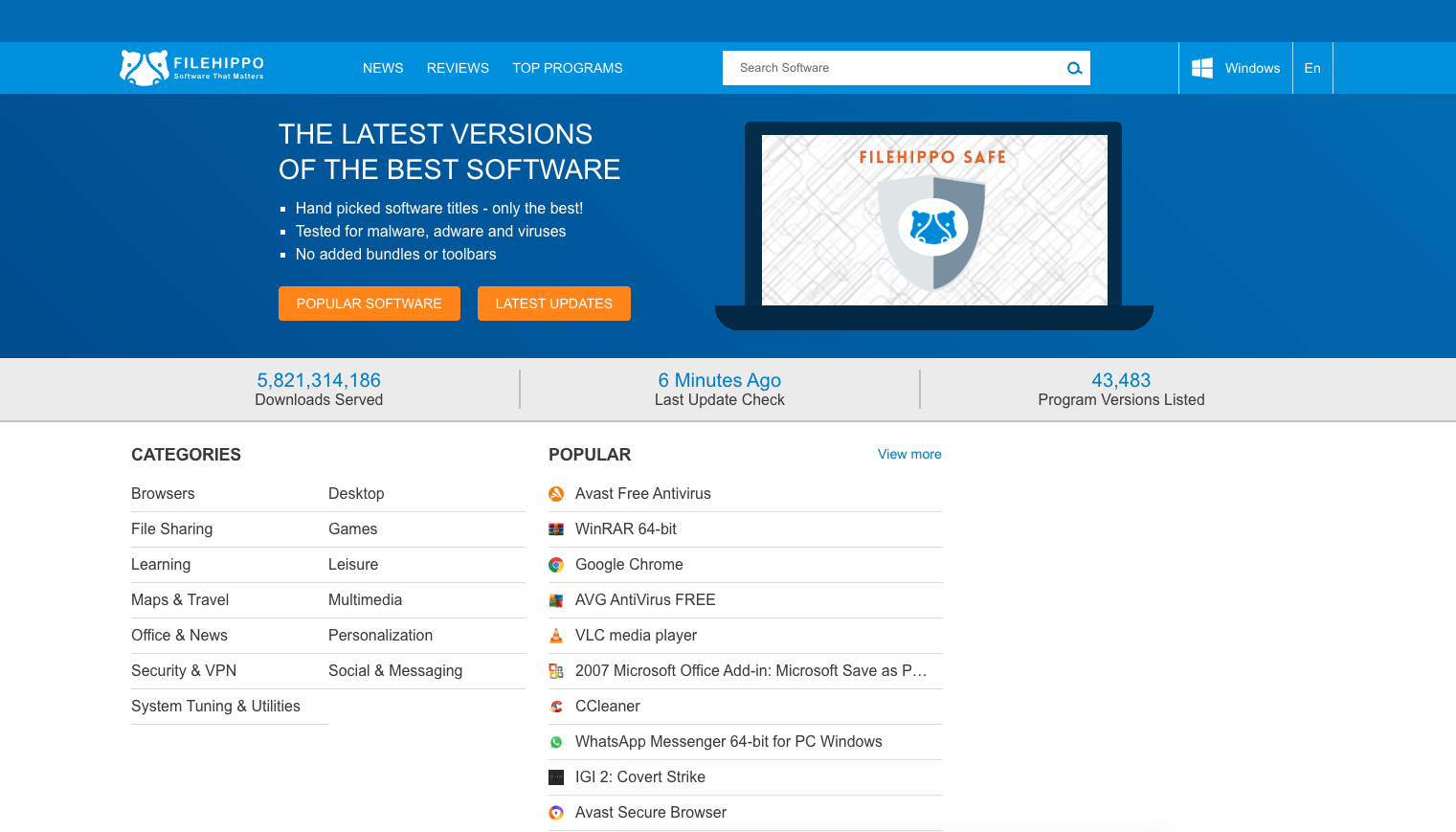Click the AVG AntiVirus FREE icon
The width and height of the screenshot is (1456, 832).
click(556, 600)
